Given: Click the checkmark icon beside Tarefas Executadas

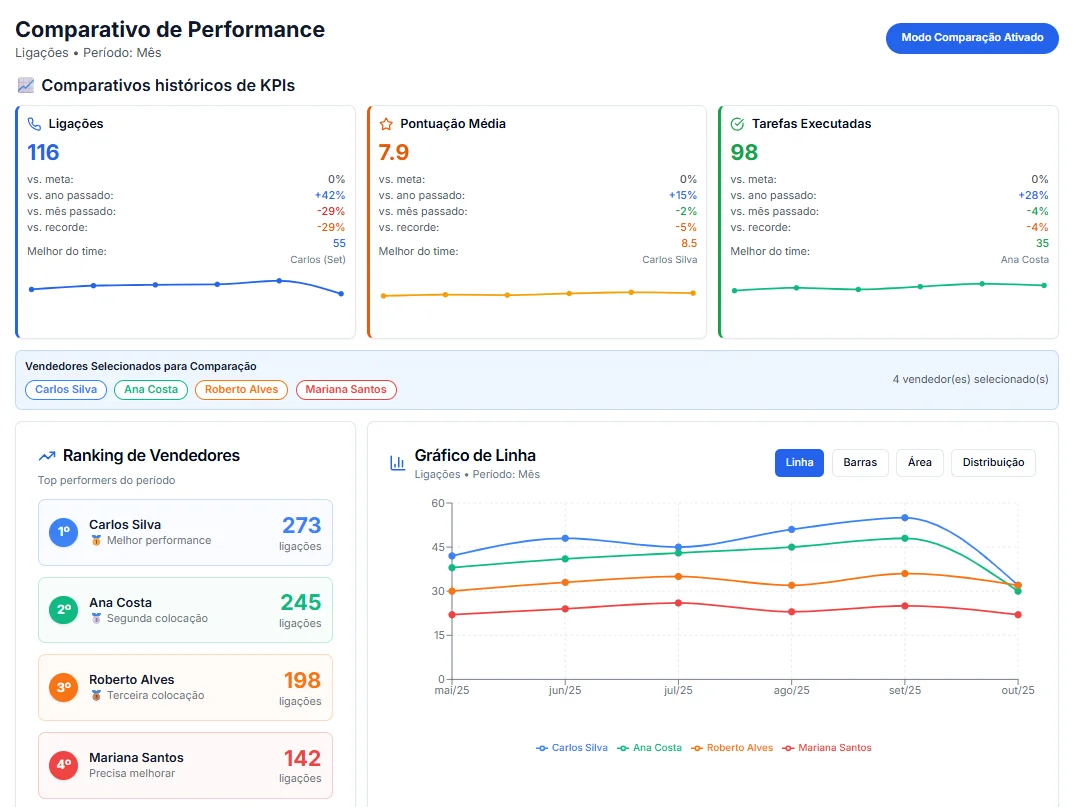Looking at the screenshot, I should (738, 124).
